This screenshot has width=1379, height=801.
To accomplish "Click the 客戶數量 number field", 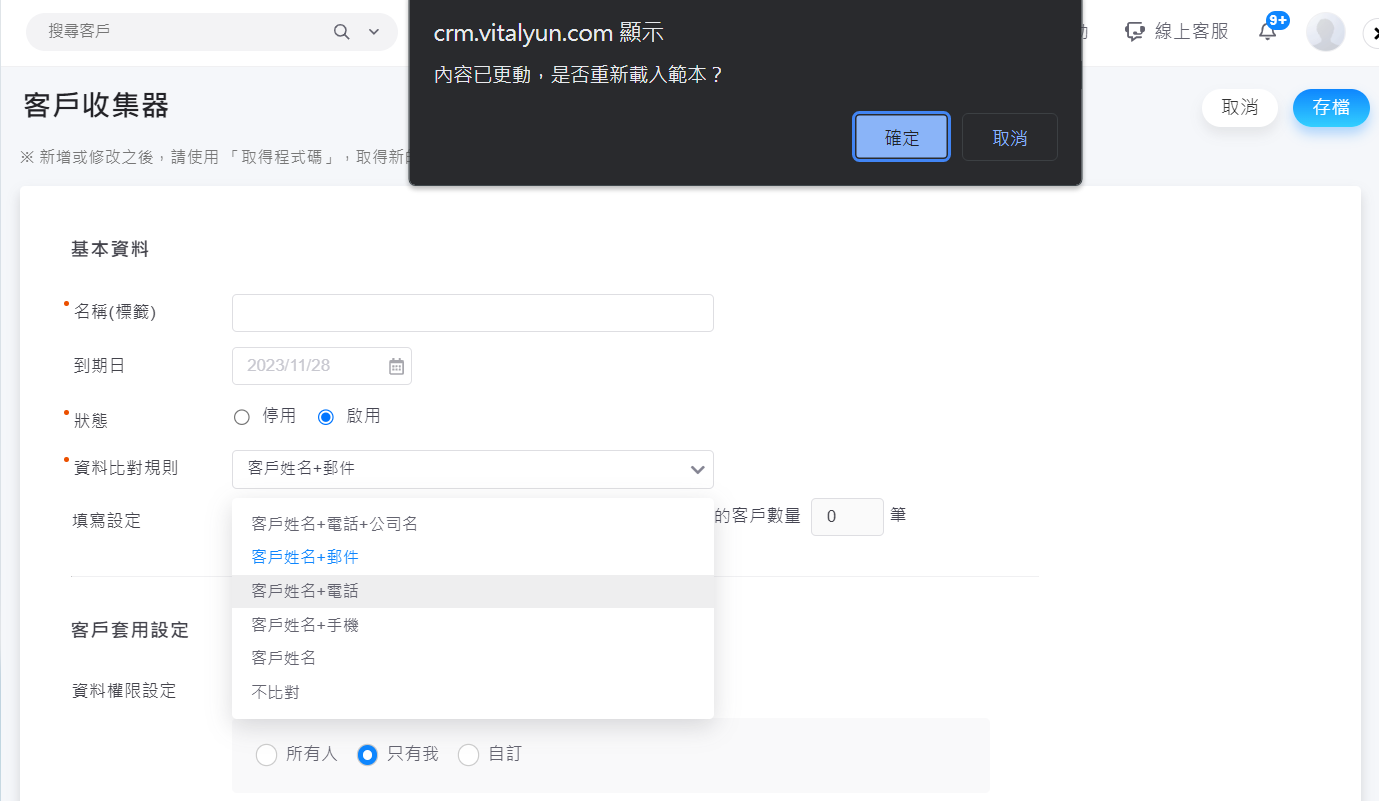I will 846,517.
